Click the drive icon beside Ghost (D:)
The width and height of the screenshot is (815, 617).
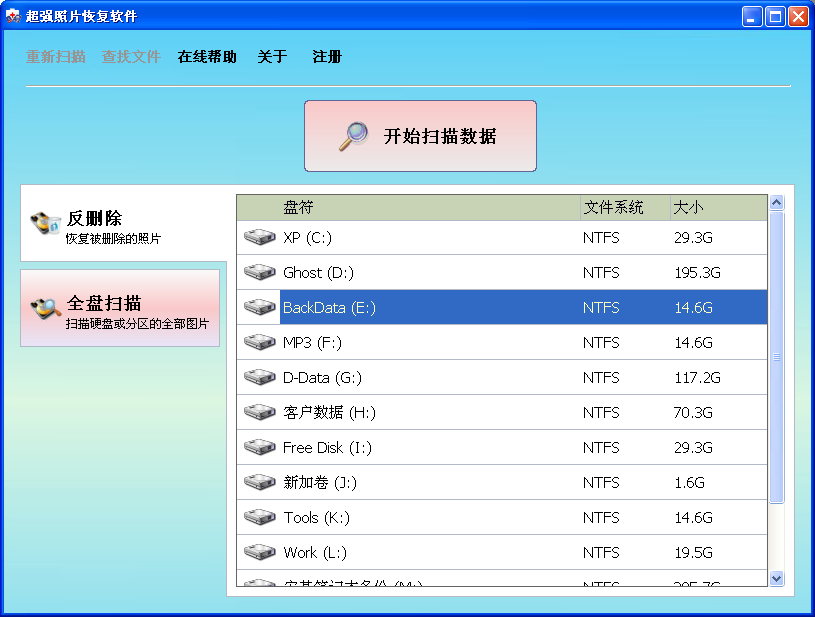pyautogui.click(x=259, y=272)
